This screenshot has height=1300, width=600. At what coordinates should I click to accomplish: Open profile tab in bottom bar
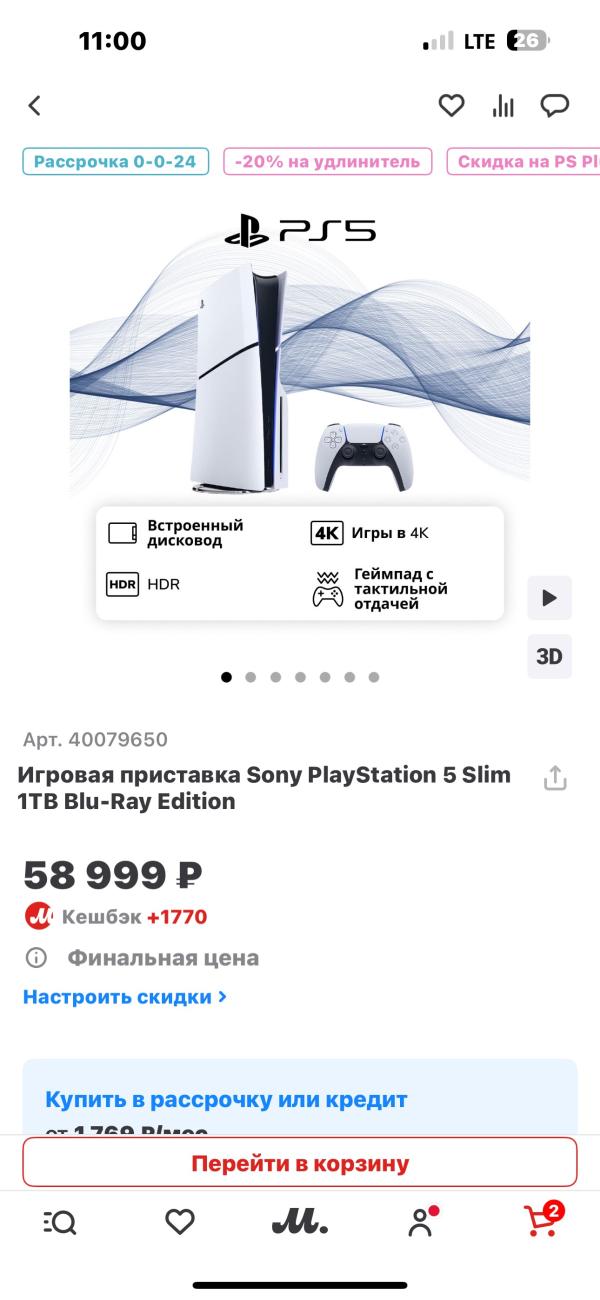point(421,1222)
